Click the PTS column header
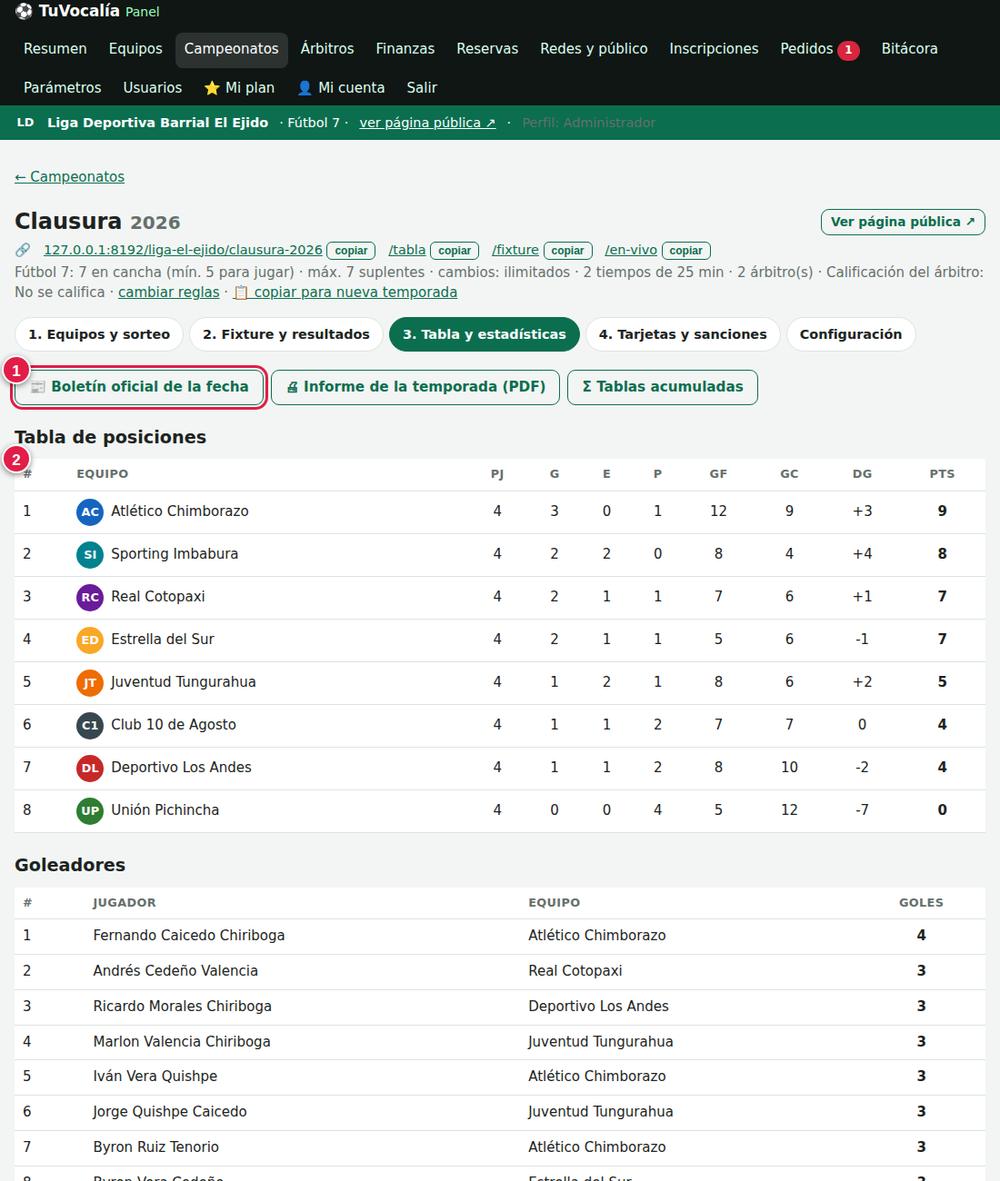 (941, 474)
